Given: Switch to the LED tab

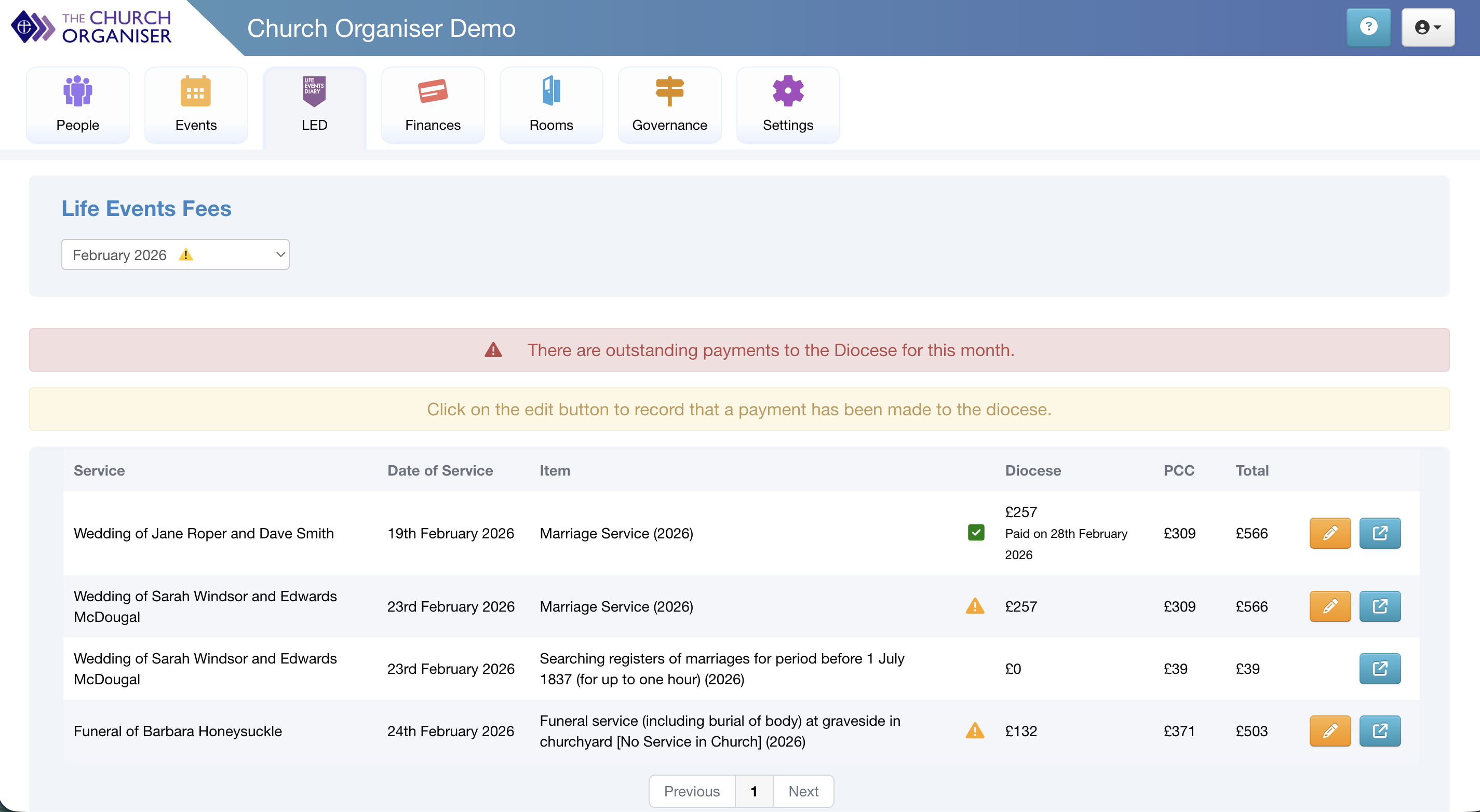Looking at the screenshot, I should [314, 105].
